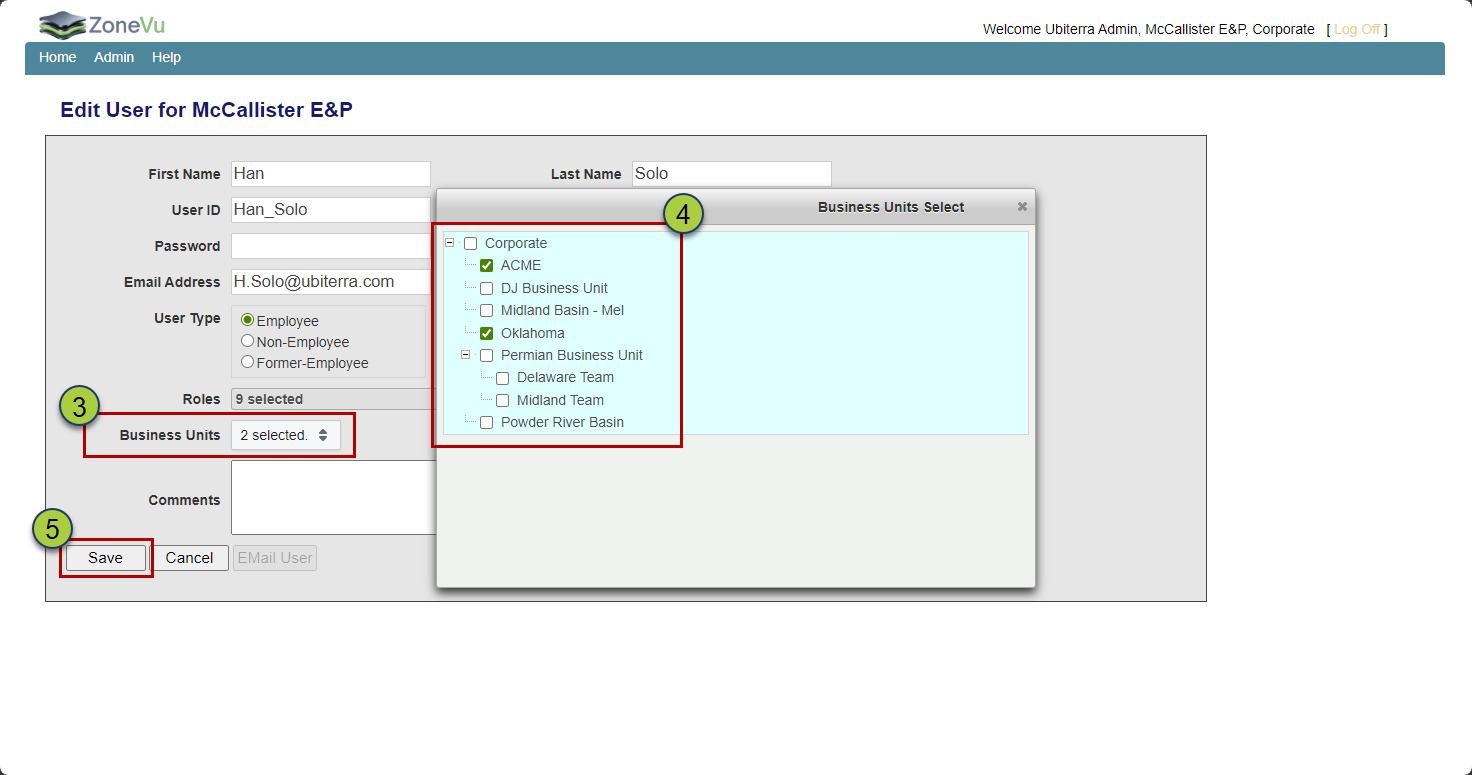Click the ACME tree label
This screenshot has height=775, width=1472.
coord(521,266)
